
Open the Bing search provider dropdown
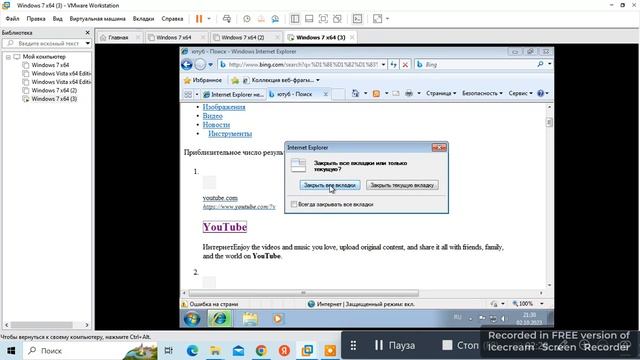pyautogui.click(x=549, y=64)
